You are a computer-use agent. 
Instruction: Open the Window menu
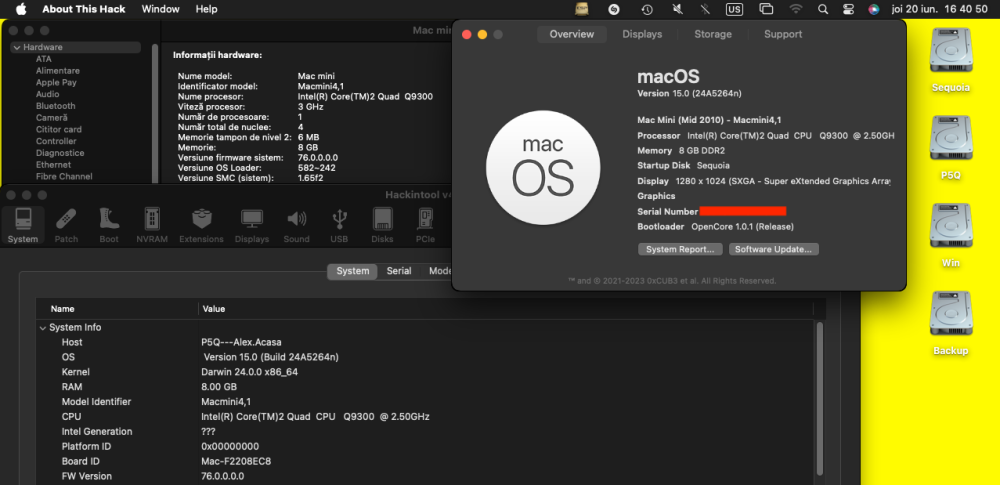click(160, 9)
